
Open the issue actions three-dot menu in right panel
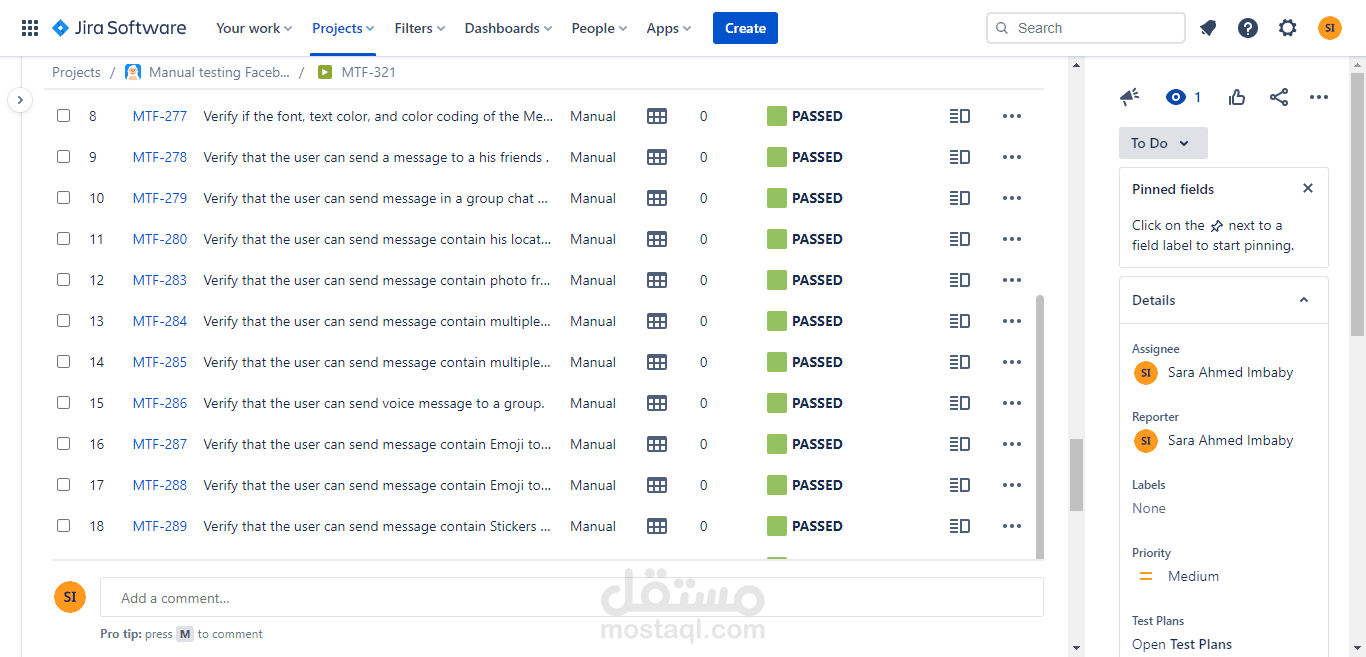1319,97
